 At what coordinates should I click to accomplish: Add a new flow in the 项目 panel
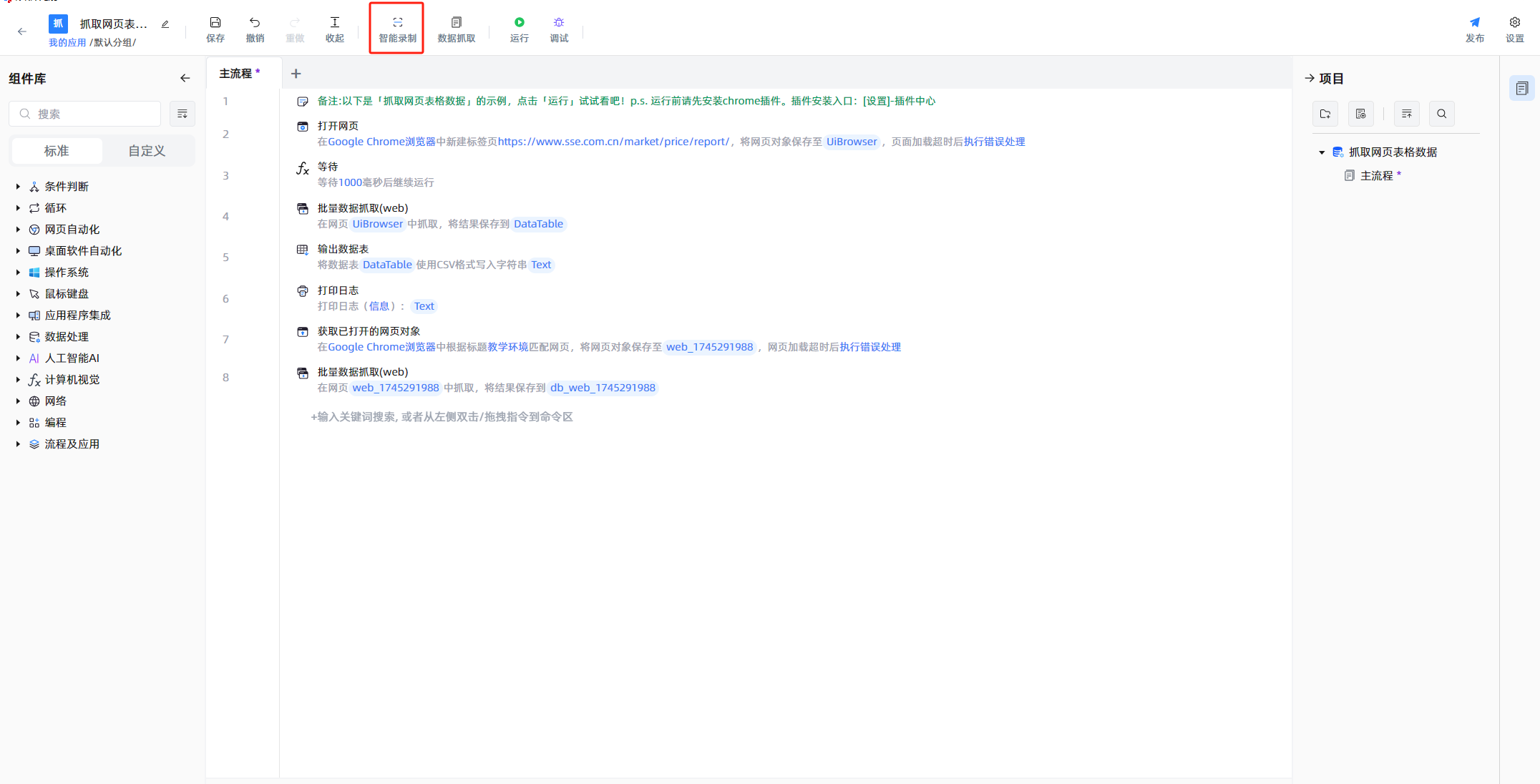(1361, 113)
